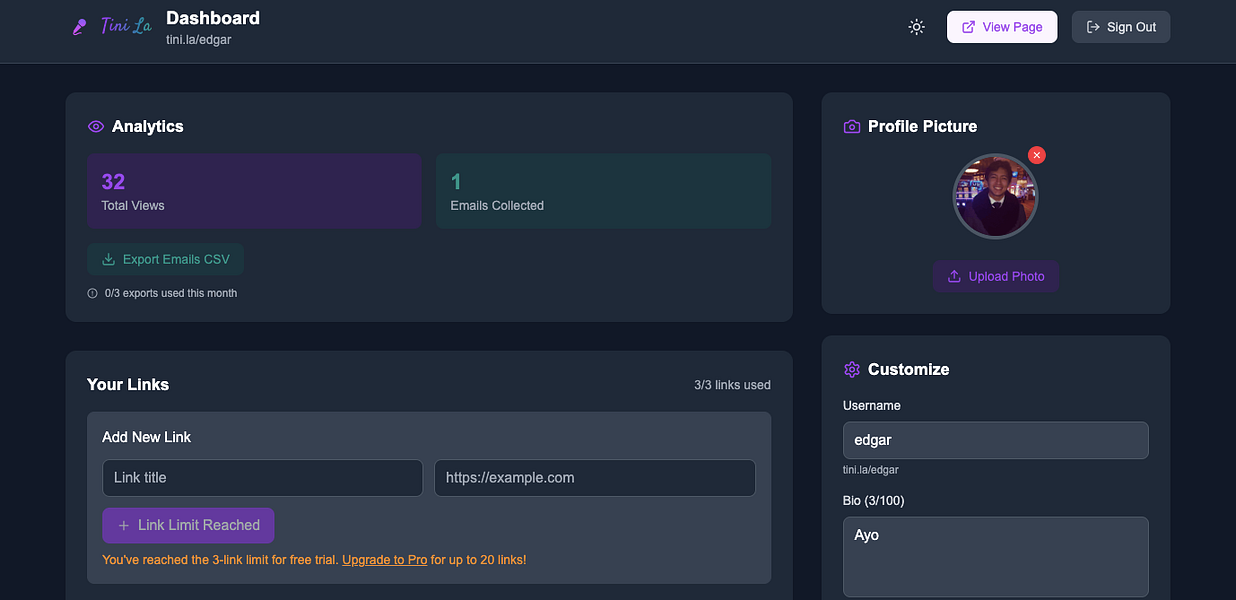This screenshot has height=600, width=1236.
Task: Open the Upgrade to Pro link
Action: (385, 560)
